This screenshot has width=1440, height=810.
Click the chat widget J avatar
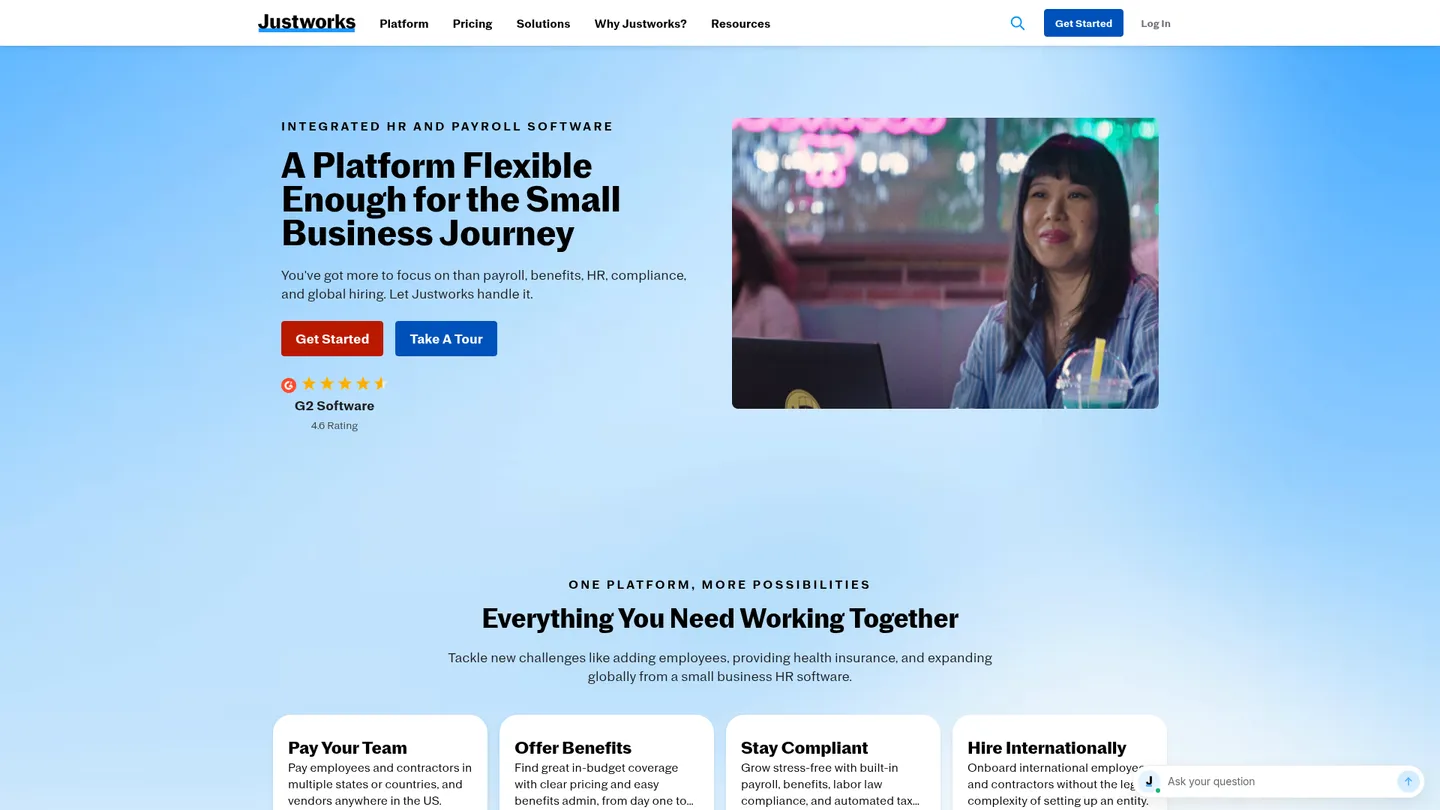1149,781
